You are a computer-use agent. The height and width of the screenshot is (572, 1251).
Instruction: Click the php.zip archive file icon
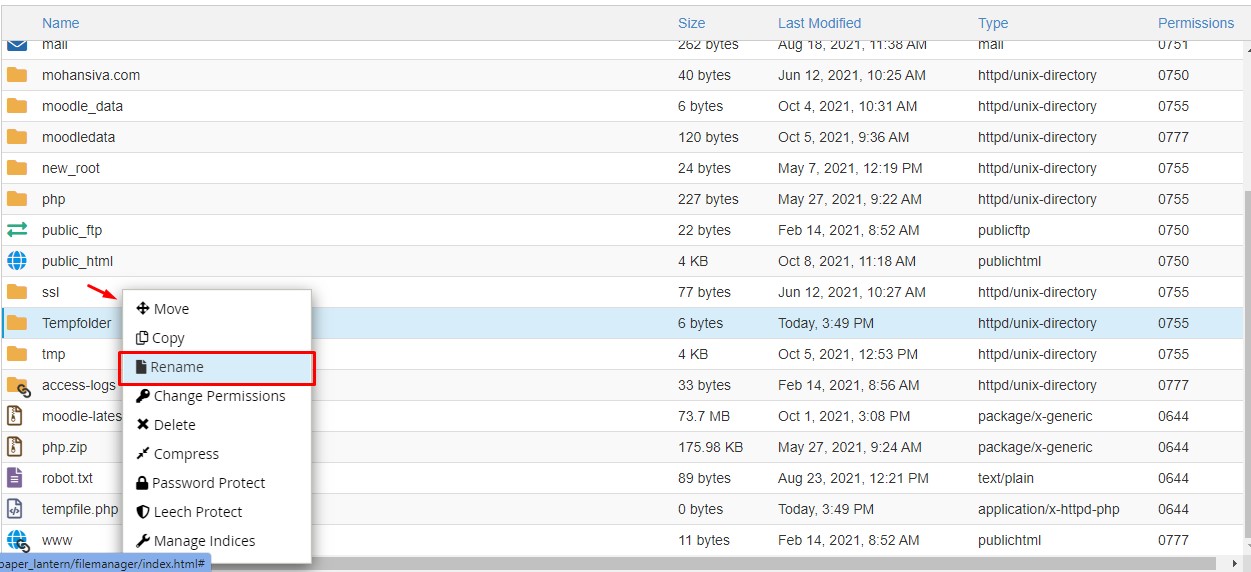click(15, 447)
